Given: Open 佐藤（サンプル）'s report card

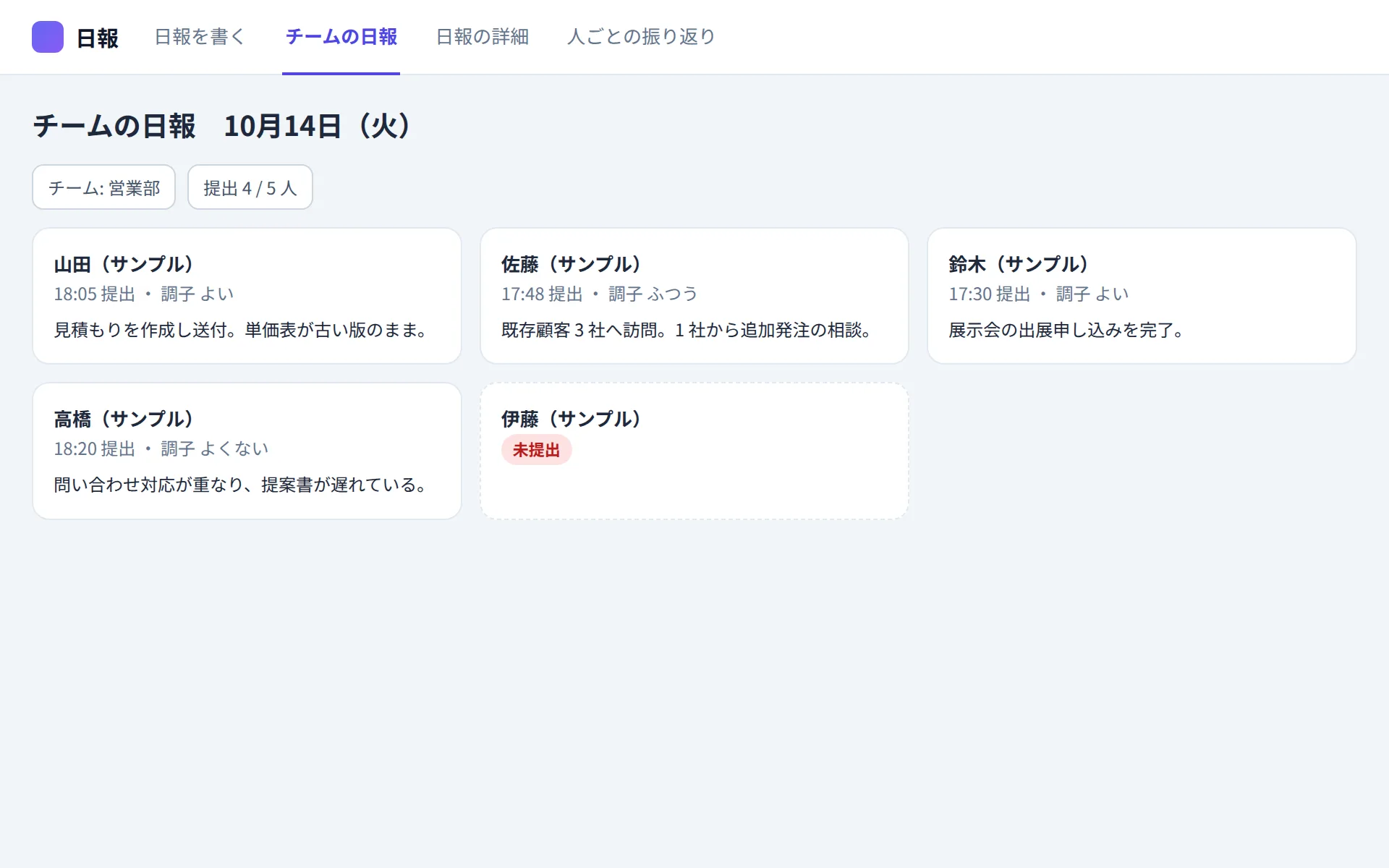Looking at the screenshot, I should pos(694,296).
